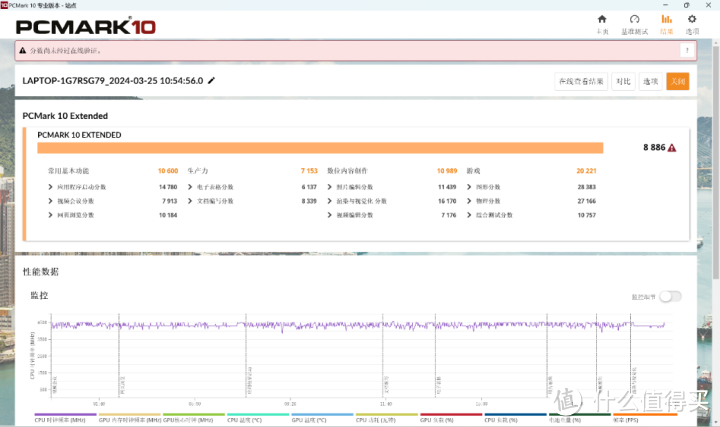The image size is (720, 427).
Task: Click the pencil icon to rename result
Action: click(211, 80)
